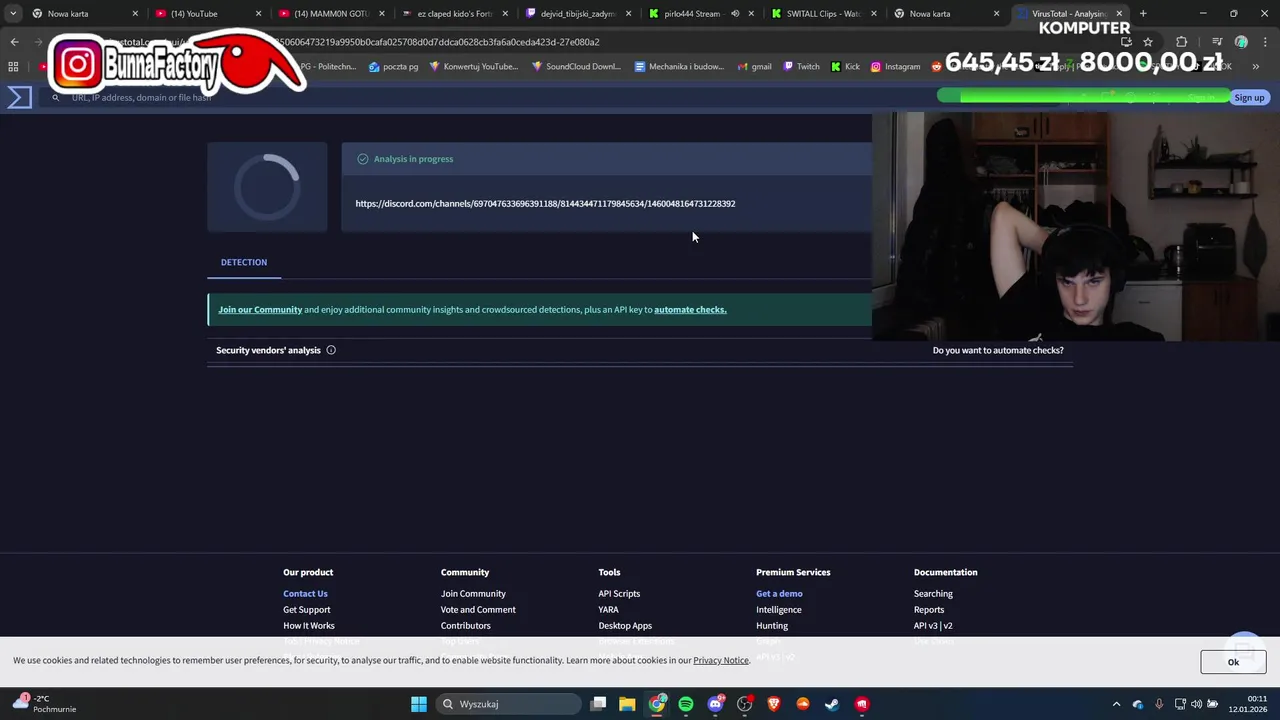Open the Twitch bookmark
Viewport: 1280px width, 720px height.
click(801, 67)
